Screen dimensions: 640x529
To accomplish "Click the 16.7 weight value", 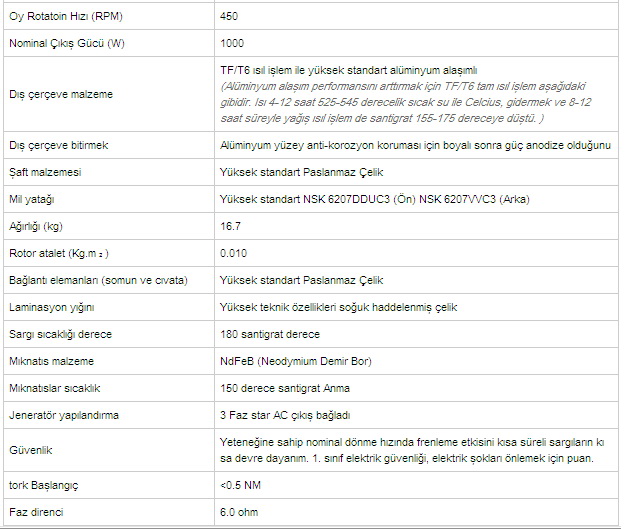I will coord(231,226).
